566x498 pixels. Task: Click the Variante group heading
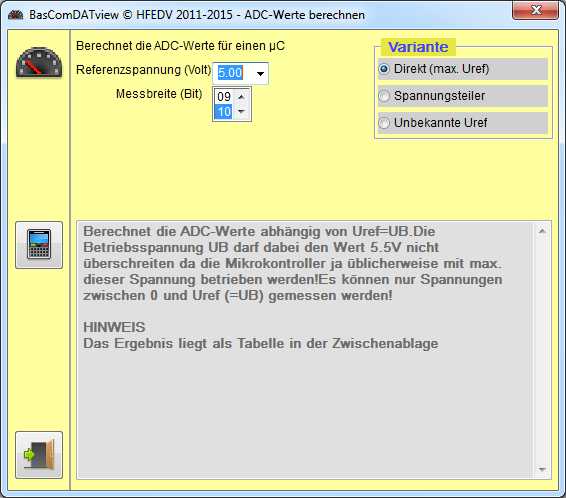(x=418, y=47)
